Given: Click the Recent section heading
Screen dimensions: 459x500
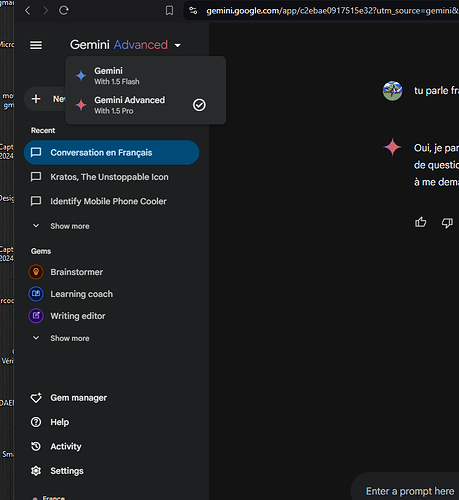Looking at the screenshot, I should point(43,130).
